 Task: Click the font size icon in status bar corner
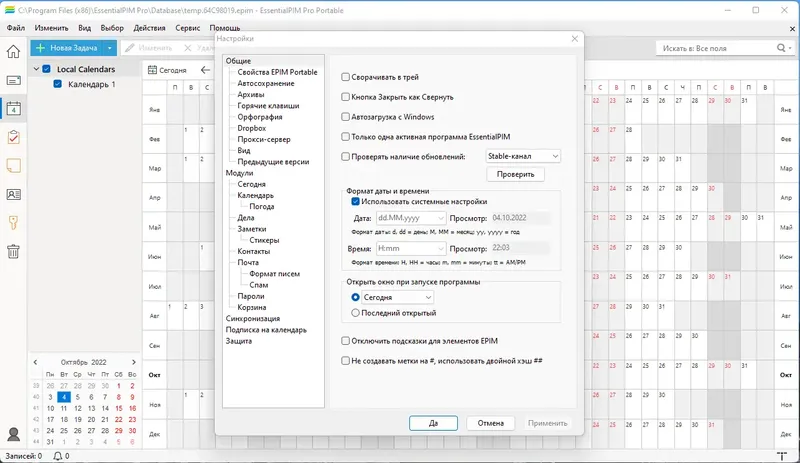[782, 456]
